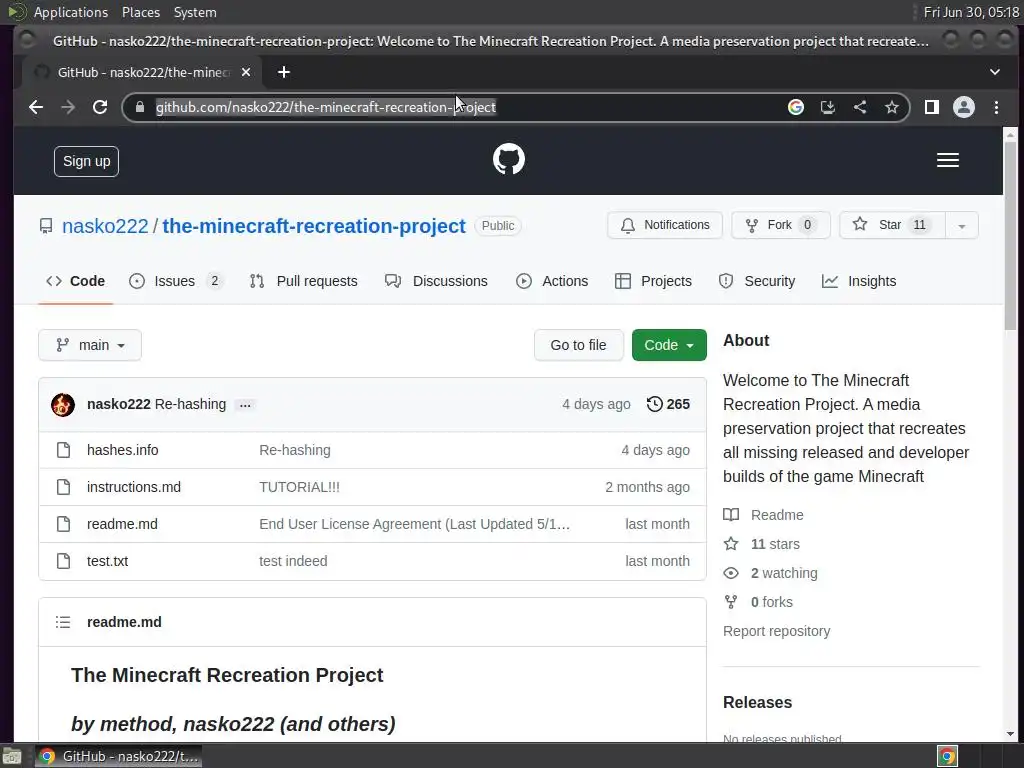Click the Fork button
This screenshot has width=1024, height=768.
(x=780, y=225)
